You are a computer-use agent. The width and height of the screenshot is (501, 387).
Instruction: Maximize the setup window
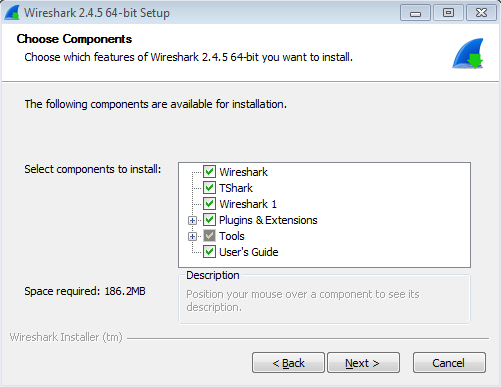coord(448,13)
